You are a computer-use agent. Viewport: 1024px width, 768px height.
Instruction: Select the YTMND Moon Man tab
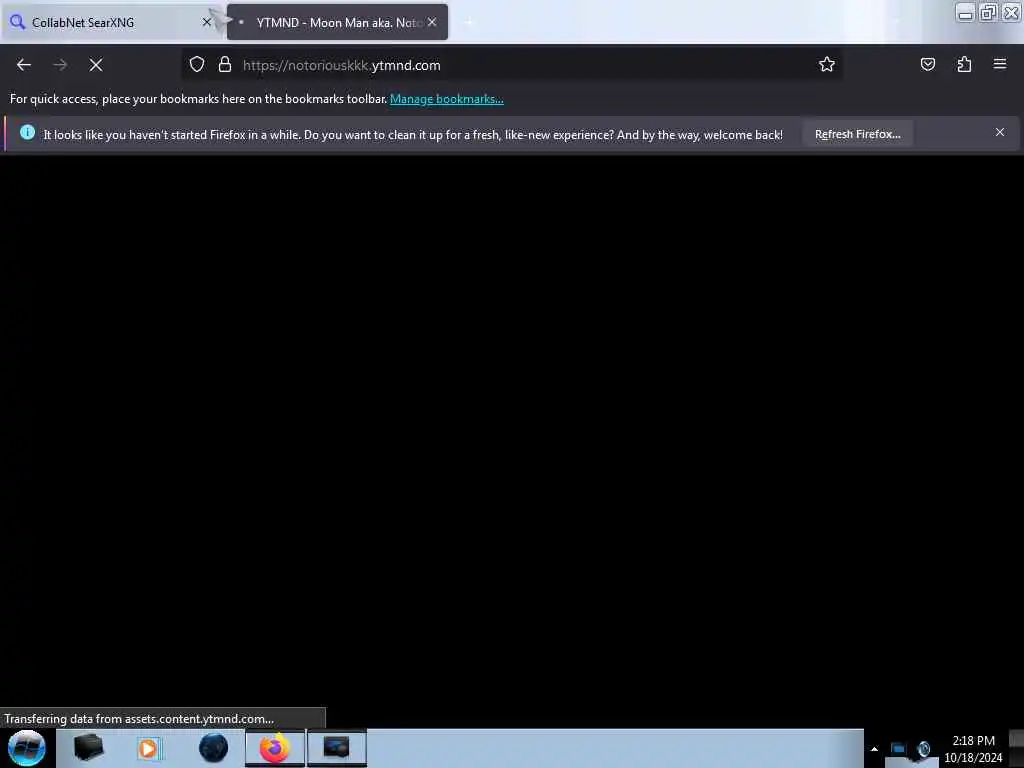pos(337,22)
